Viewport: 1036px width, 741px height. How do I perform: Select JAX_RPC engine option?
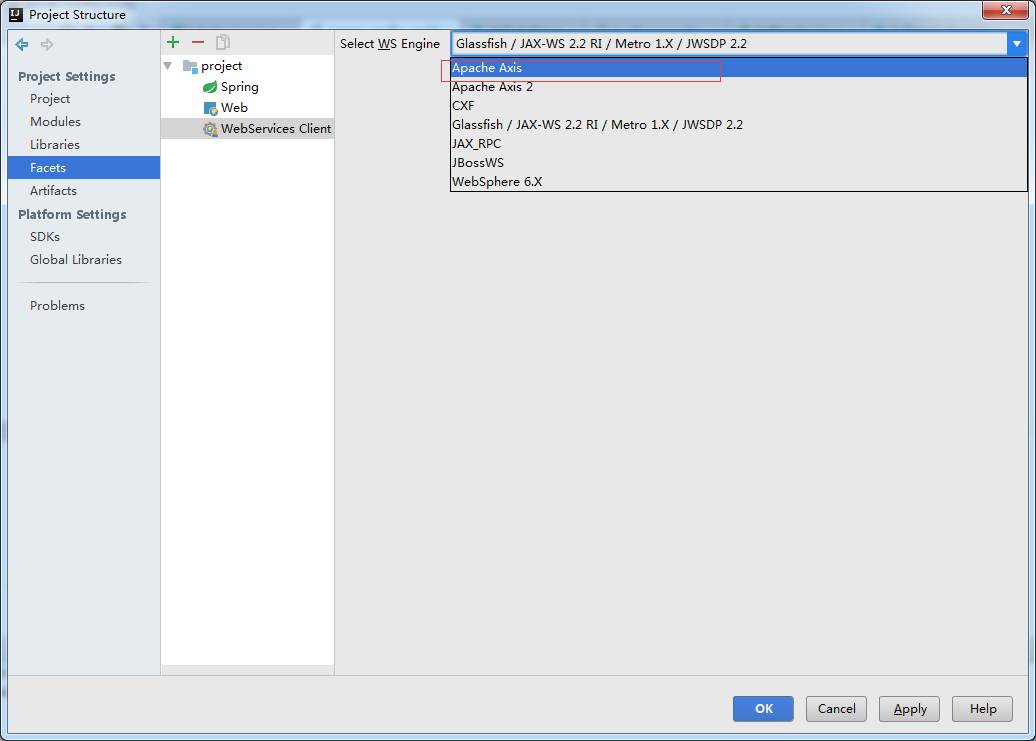[739, 143]
